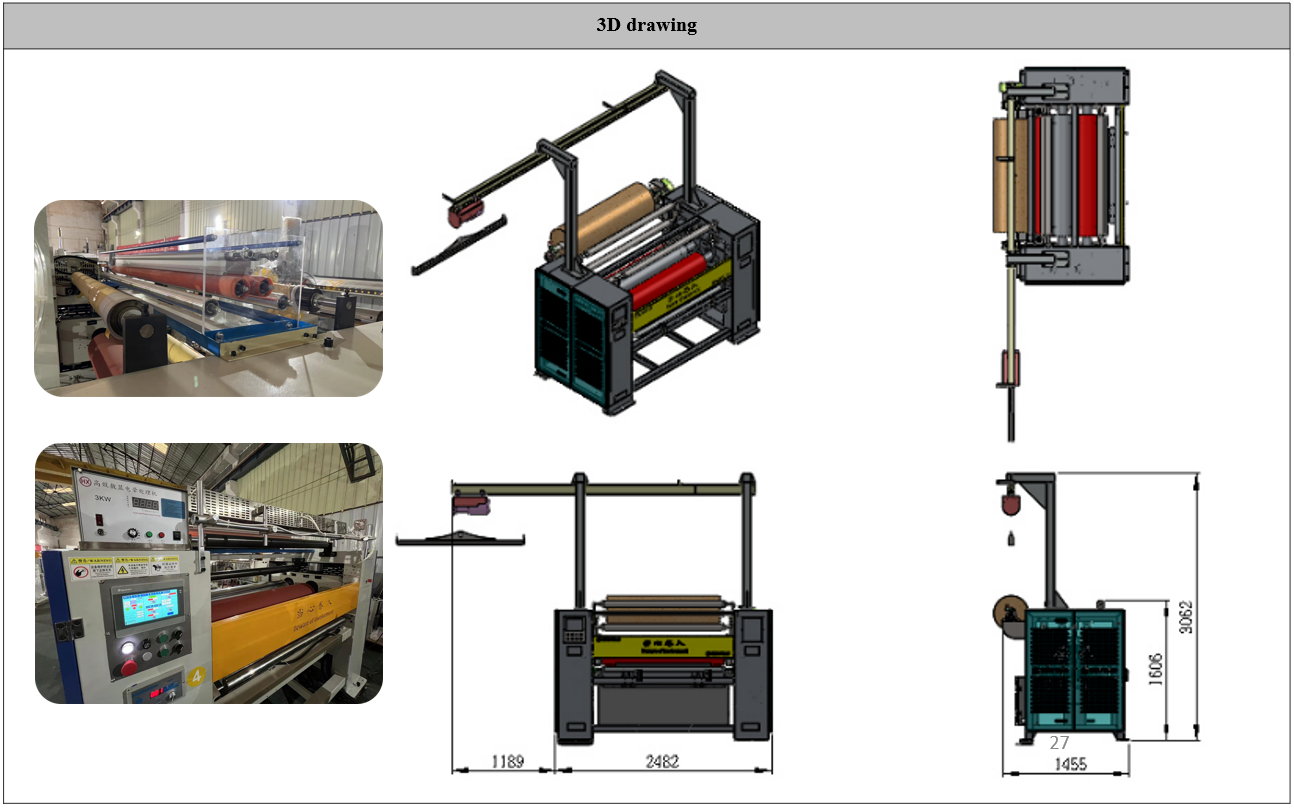Image resolution: width=1294 pixels, height=809 pixels.
Task: Select the 1189 width dimension label
Action: 505,762
